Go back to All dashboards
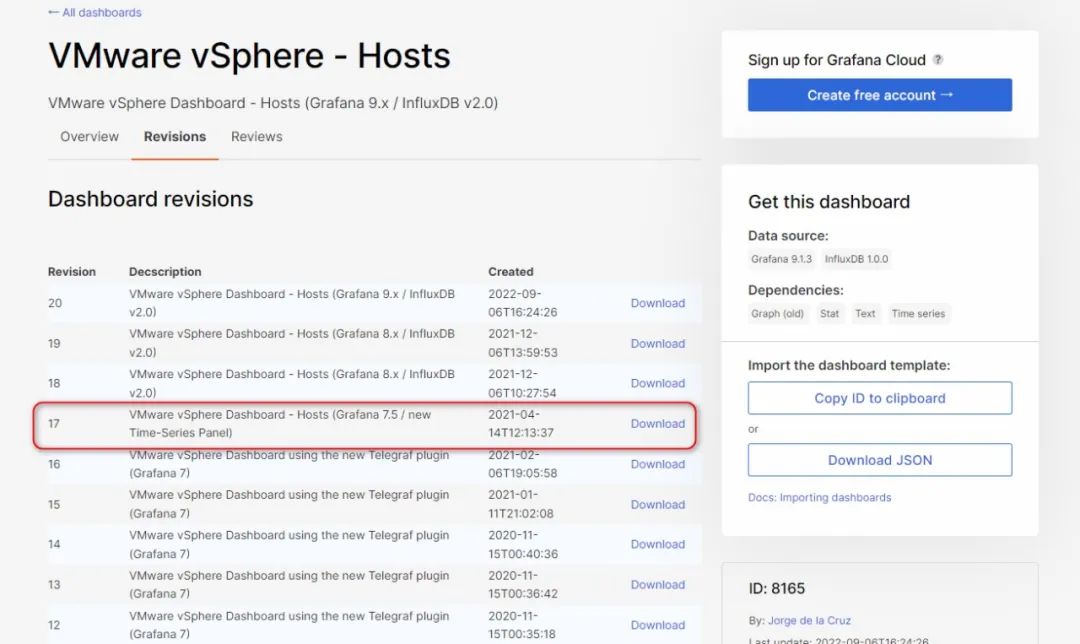The width and height of the screenshot is (1080, 644). click(x=95, y=12)
